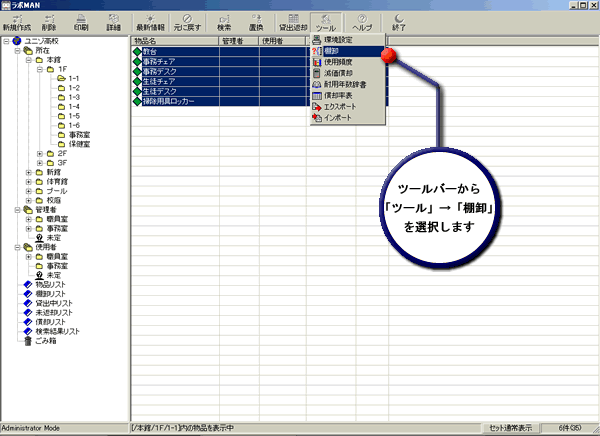This screenshot has width=600, height=436.
Task: Select folder 1-1 in the tree
Action: point(69,78)
